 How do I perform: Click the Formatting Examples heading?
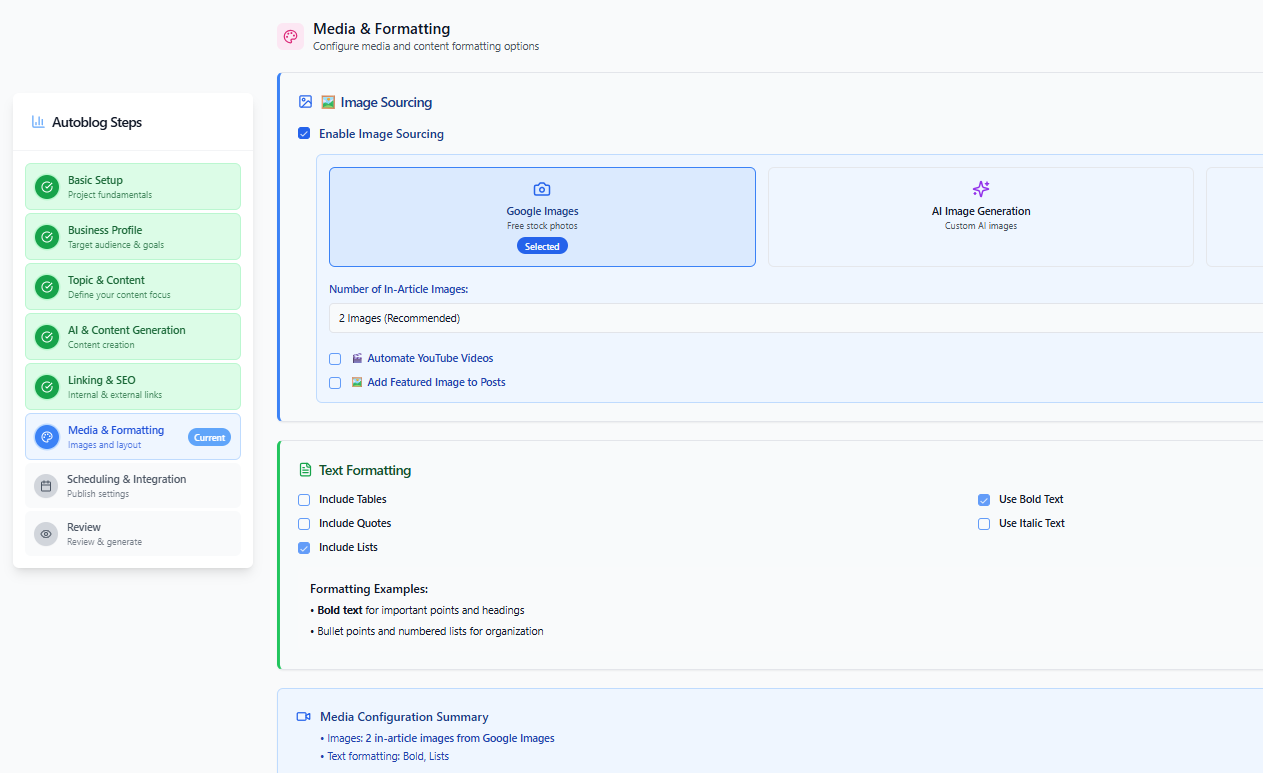[369, 589]
